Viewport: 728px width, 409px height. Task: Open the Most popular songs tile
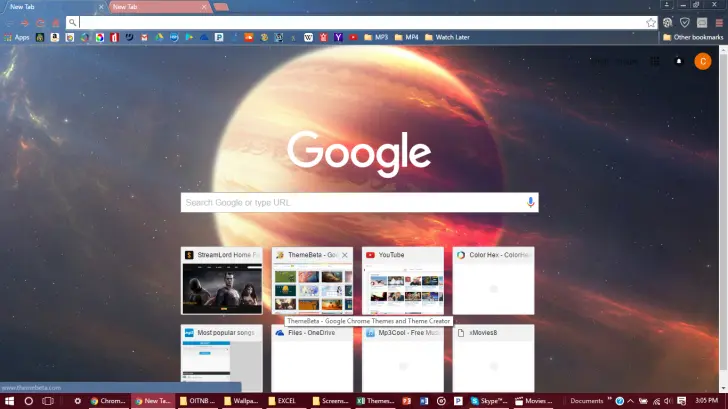point(221,358)
